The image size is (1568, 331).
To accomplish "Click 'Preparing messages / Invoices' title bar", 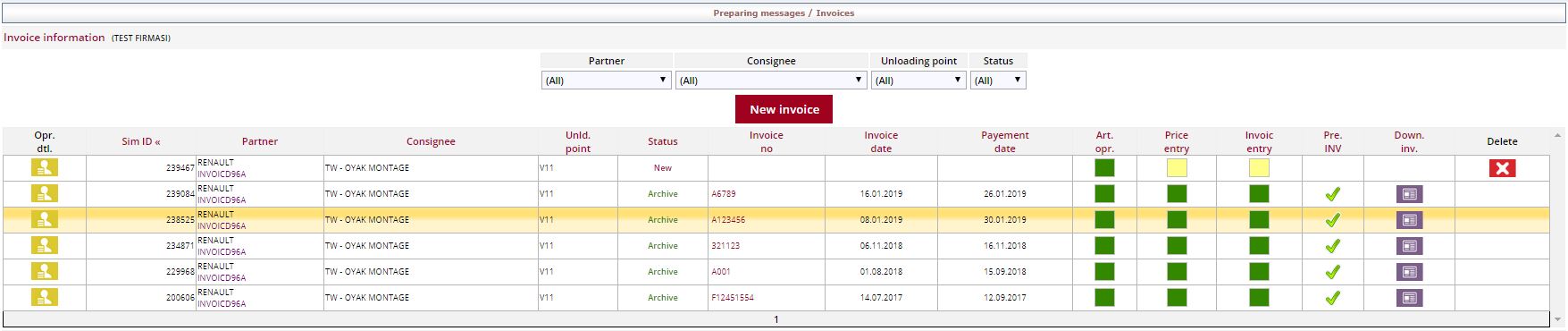I will (x=784, y=13).
